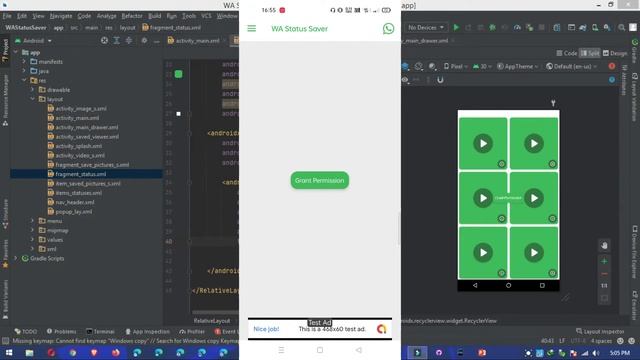This screenshot has height=360, width=640.
Task: Open the Layout Inspector
Action: (x=600, y=331)
